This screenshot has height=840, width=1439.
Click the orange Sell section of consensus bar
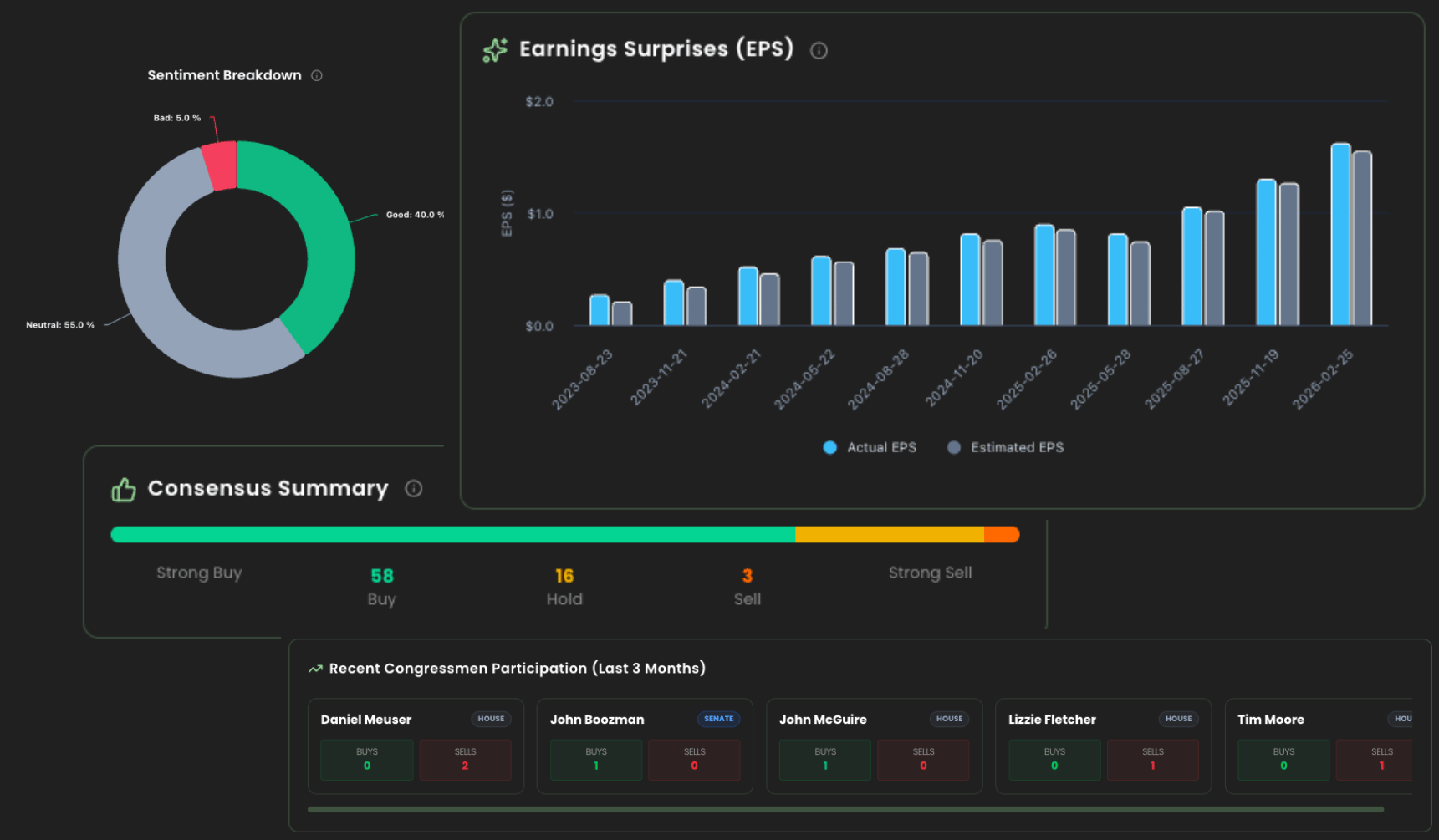1002,535
